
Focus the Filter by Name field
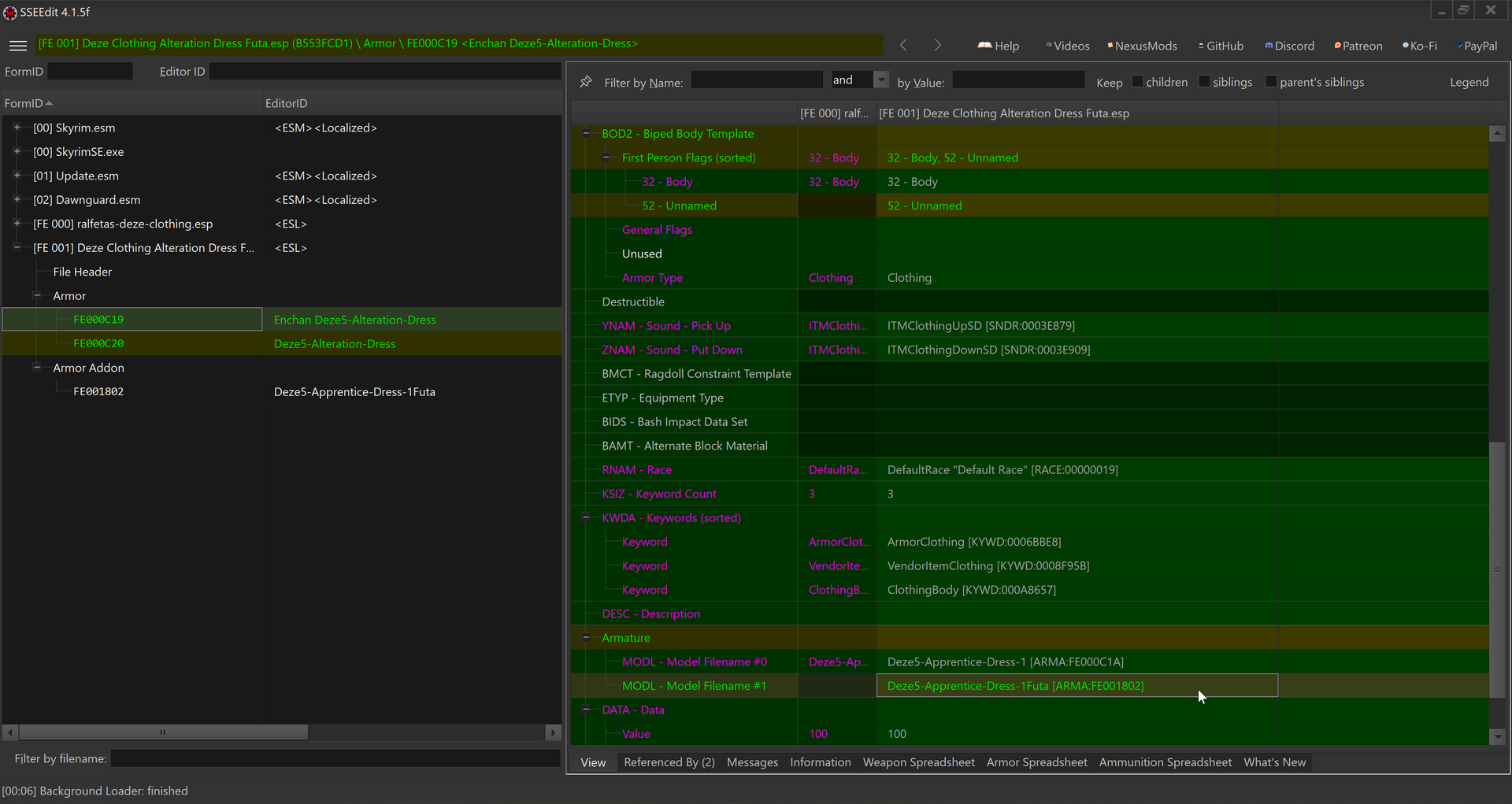click(x=757, y=80)
